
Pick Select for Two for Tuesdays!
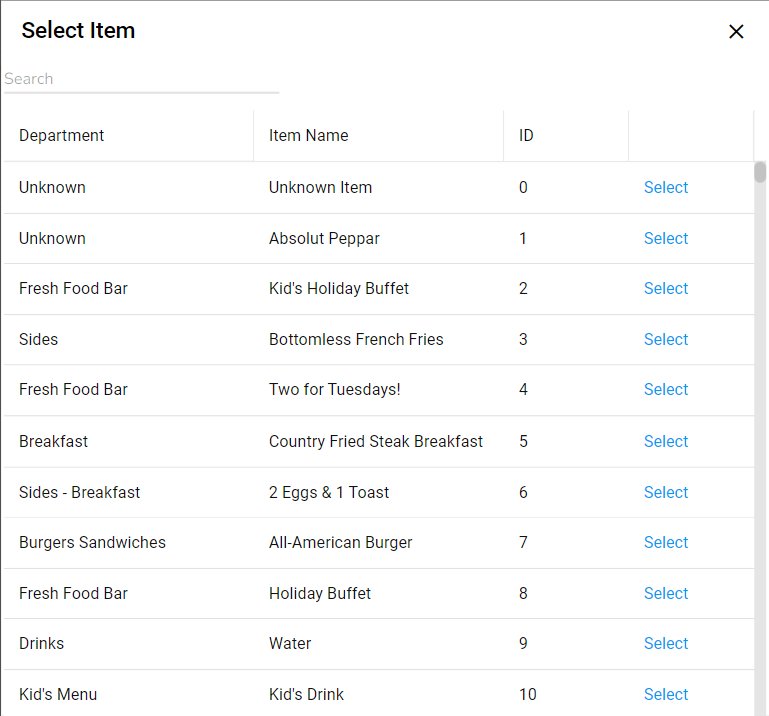pyautogui.click(x=666, y=390)
